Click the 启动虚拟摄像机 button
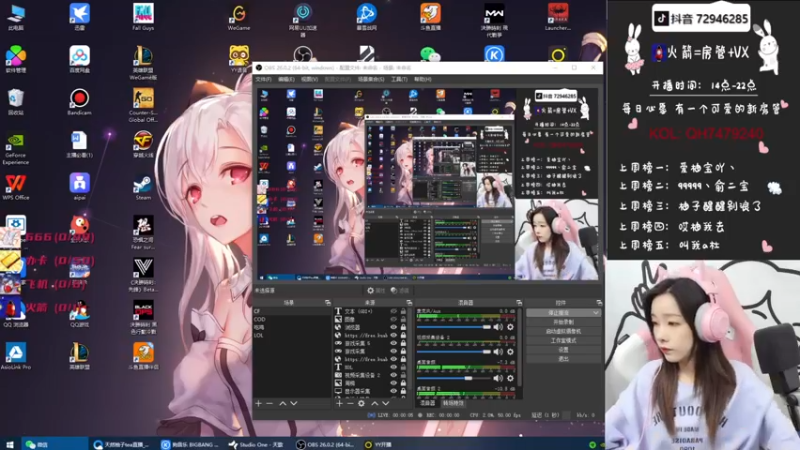The image size is (800, 450). click(563, 331)
